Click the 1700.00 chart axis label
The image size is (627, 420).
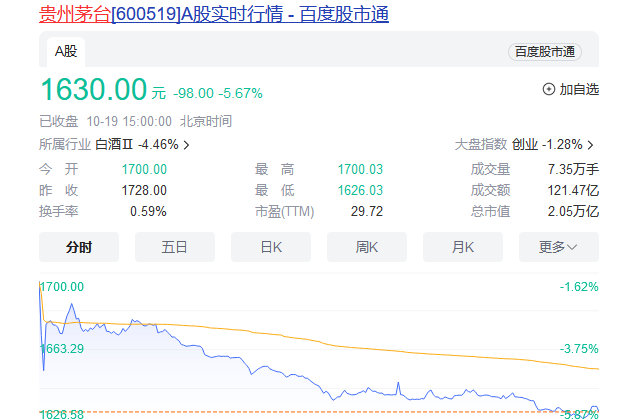tap(62, 287)
